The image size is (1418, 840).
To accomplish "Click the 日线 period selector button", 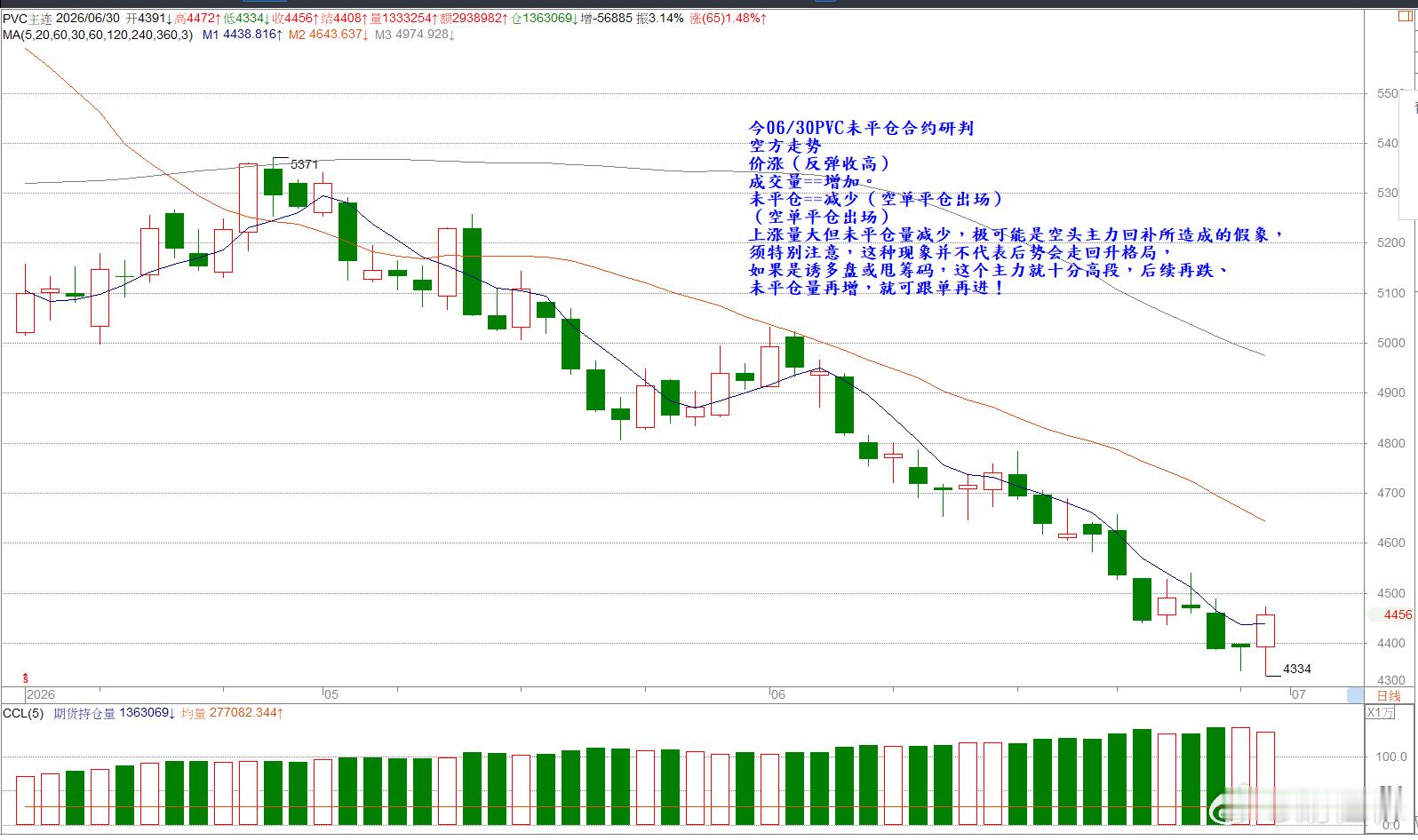I will click(1388, 695).
